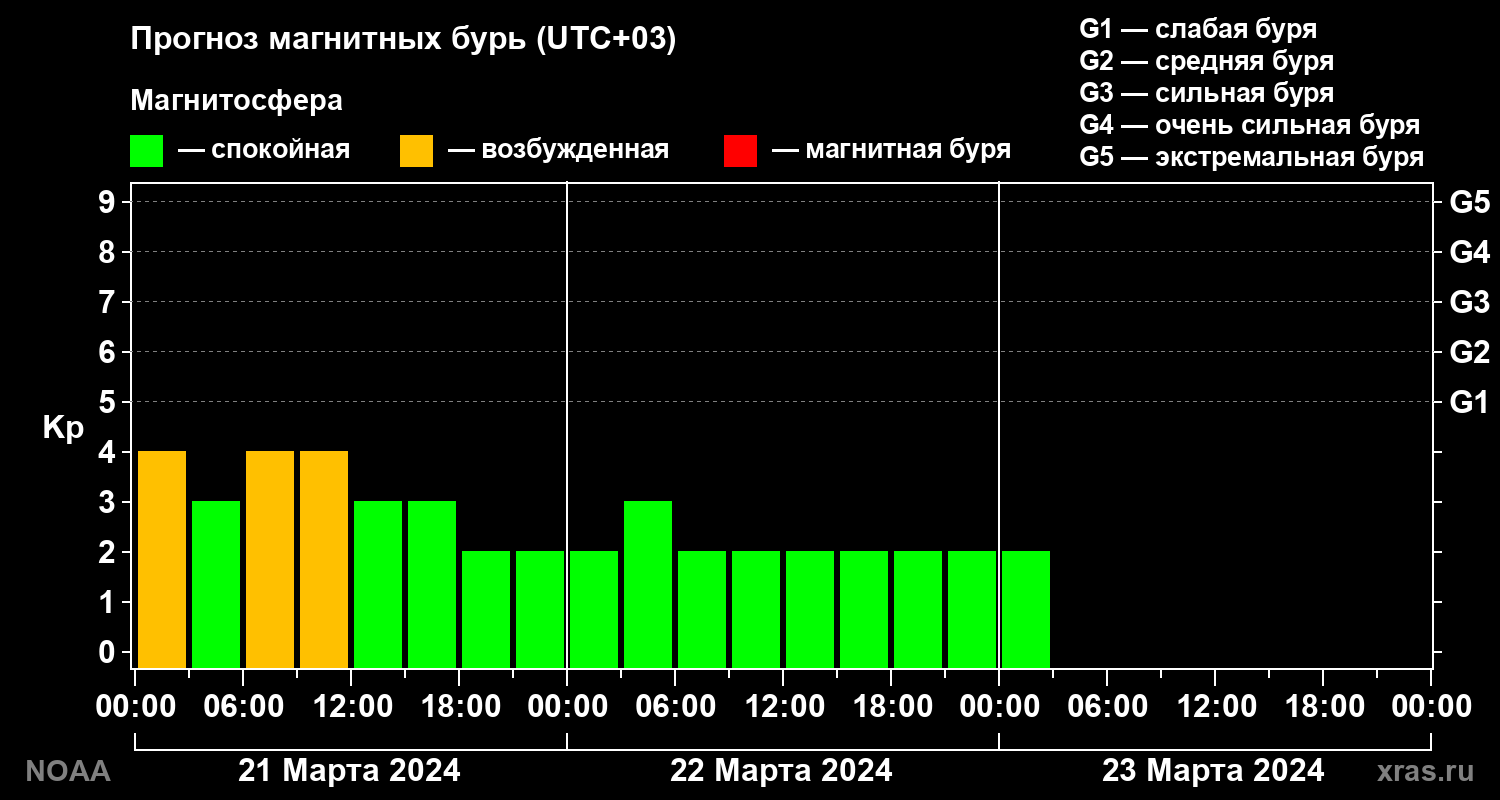
Task: Select 'G5 — экстремальная буря' legend line
Action: (x=1252, y=157)
